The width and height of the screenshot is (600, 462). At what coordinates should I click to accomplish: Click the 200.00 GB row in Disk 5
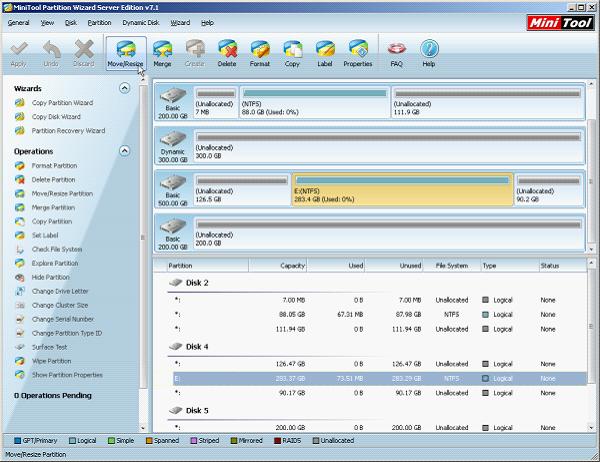pyautogui.click(x=380, y=428)
